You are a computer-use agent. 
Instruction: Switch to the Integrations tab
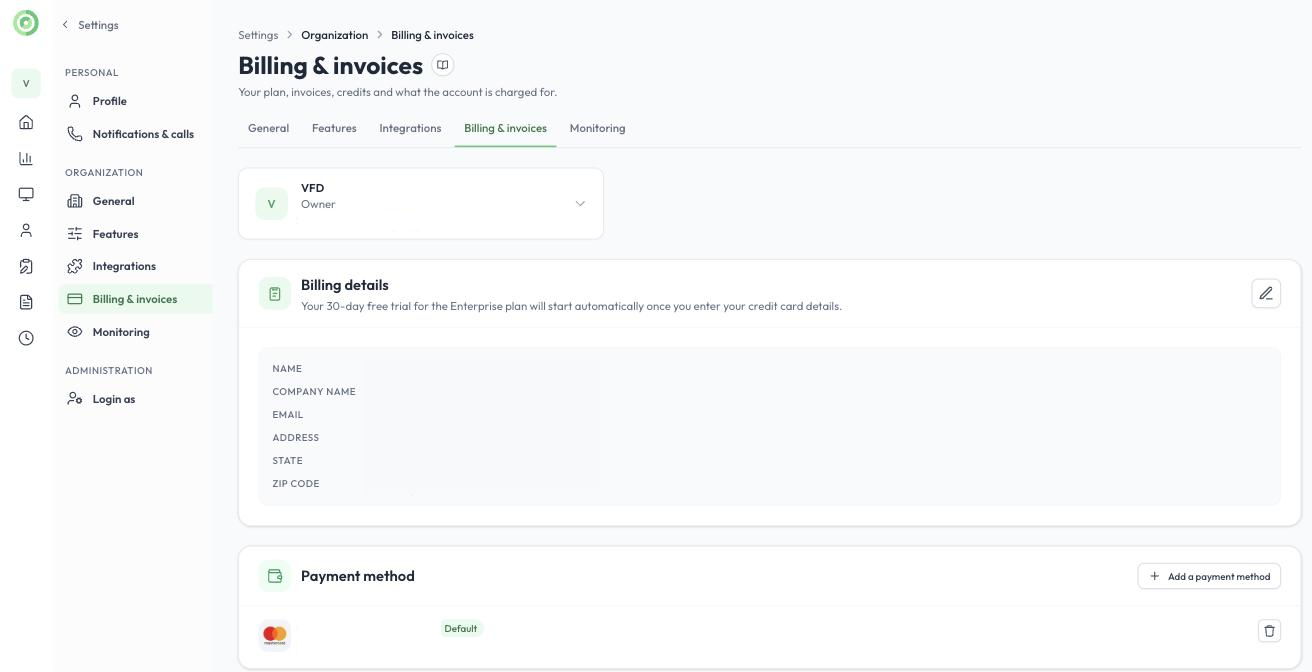[410, 128]
